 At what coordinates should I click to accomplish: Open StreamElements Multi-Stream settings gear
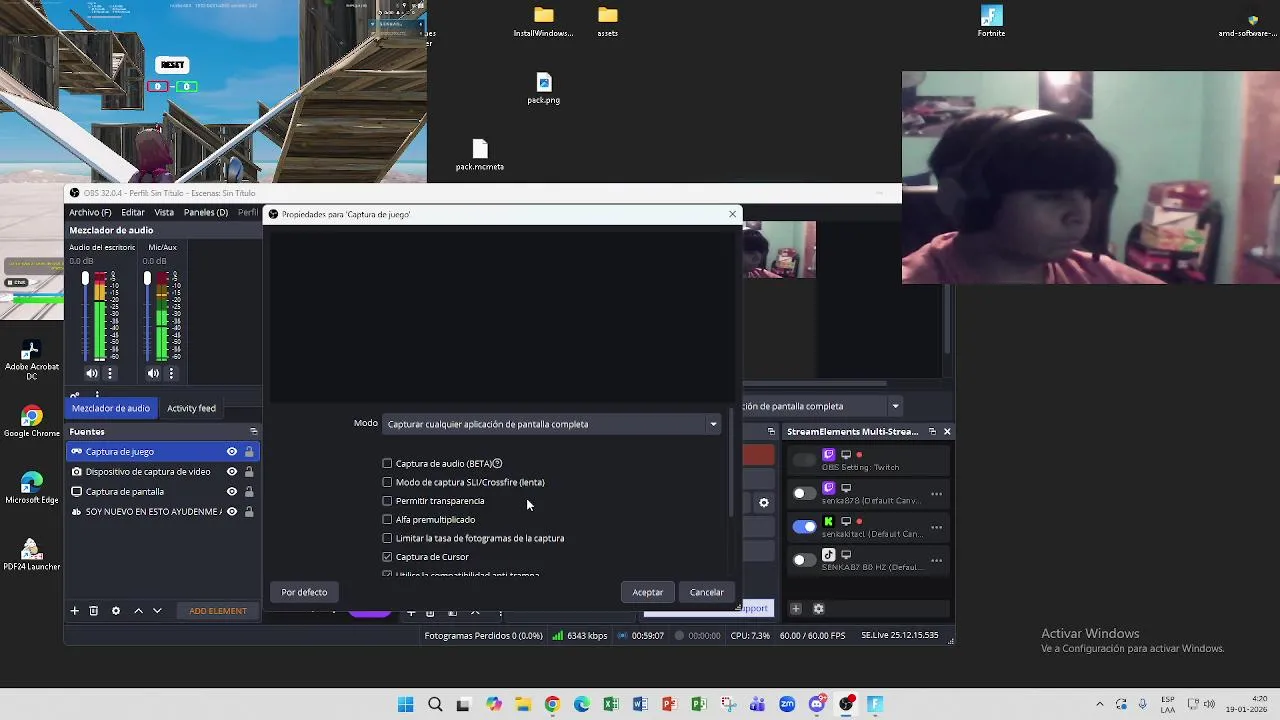click(818, 609)
